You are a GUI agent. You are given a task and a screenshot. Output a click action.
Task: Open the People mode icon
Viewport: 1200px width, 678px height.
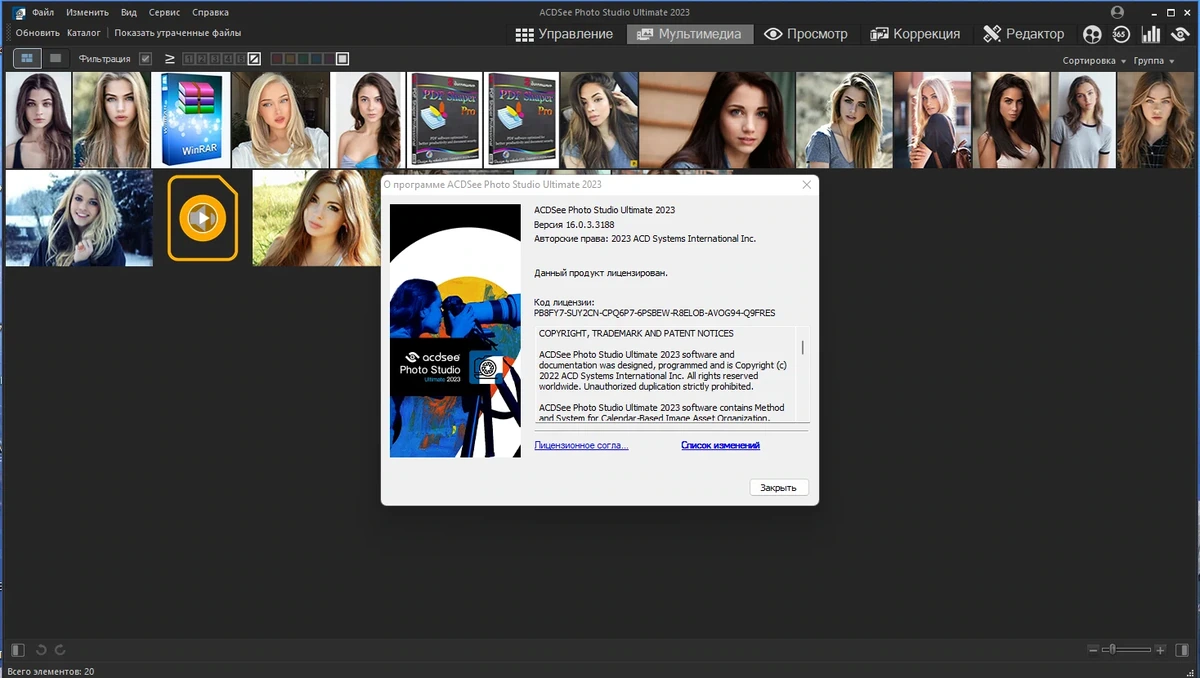click(x=1092, y=34)
